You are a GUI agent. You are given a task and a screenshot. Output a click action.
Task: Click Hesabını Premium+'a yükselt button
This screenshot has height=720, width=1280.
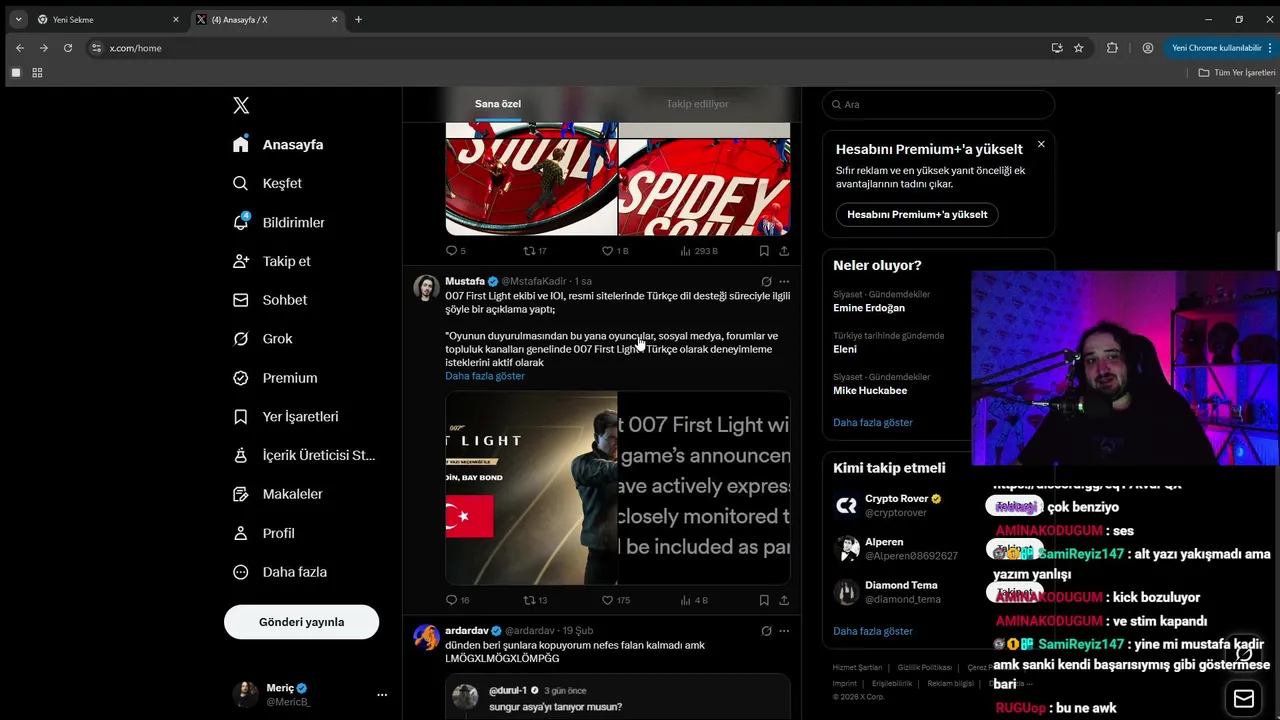click(x=917, y=214)
